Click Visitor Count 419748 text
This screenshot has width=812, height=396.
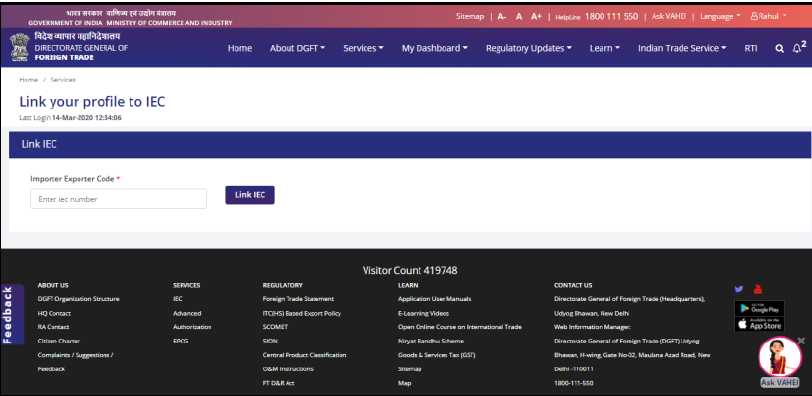(x=410, y=270)
